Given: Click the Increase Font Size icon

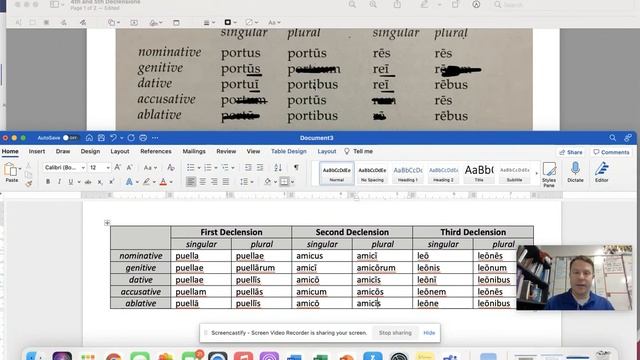Looking at the screenshot, I should [118, 167].
